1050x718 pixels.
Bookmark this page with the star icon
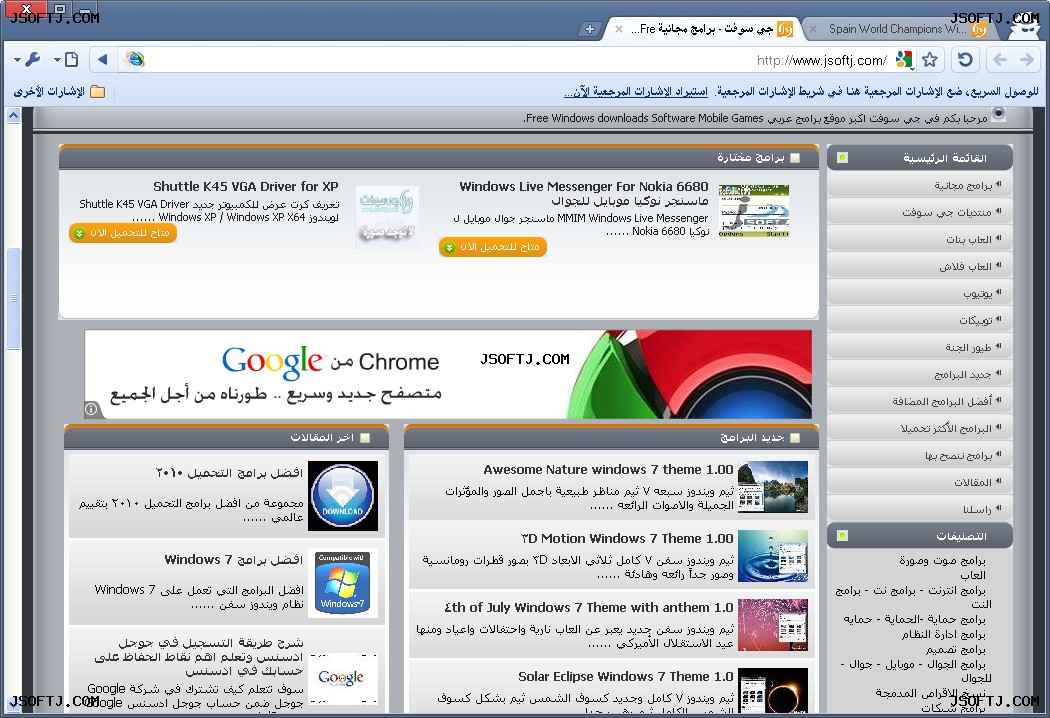929,60
